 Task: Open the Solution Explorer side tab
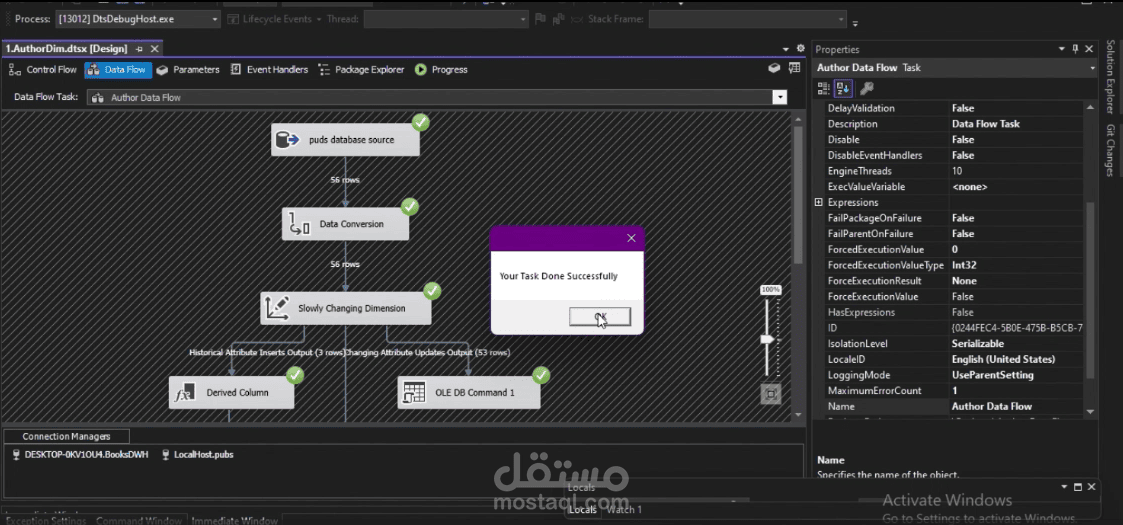pos(1109,77)
